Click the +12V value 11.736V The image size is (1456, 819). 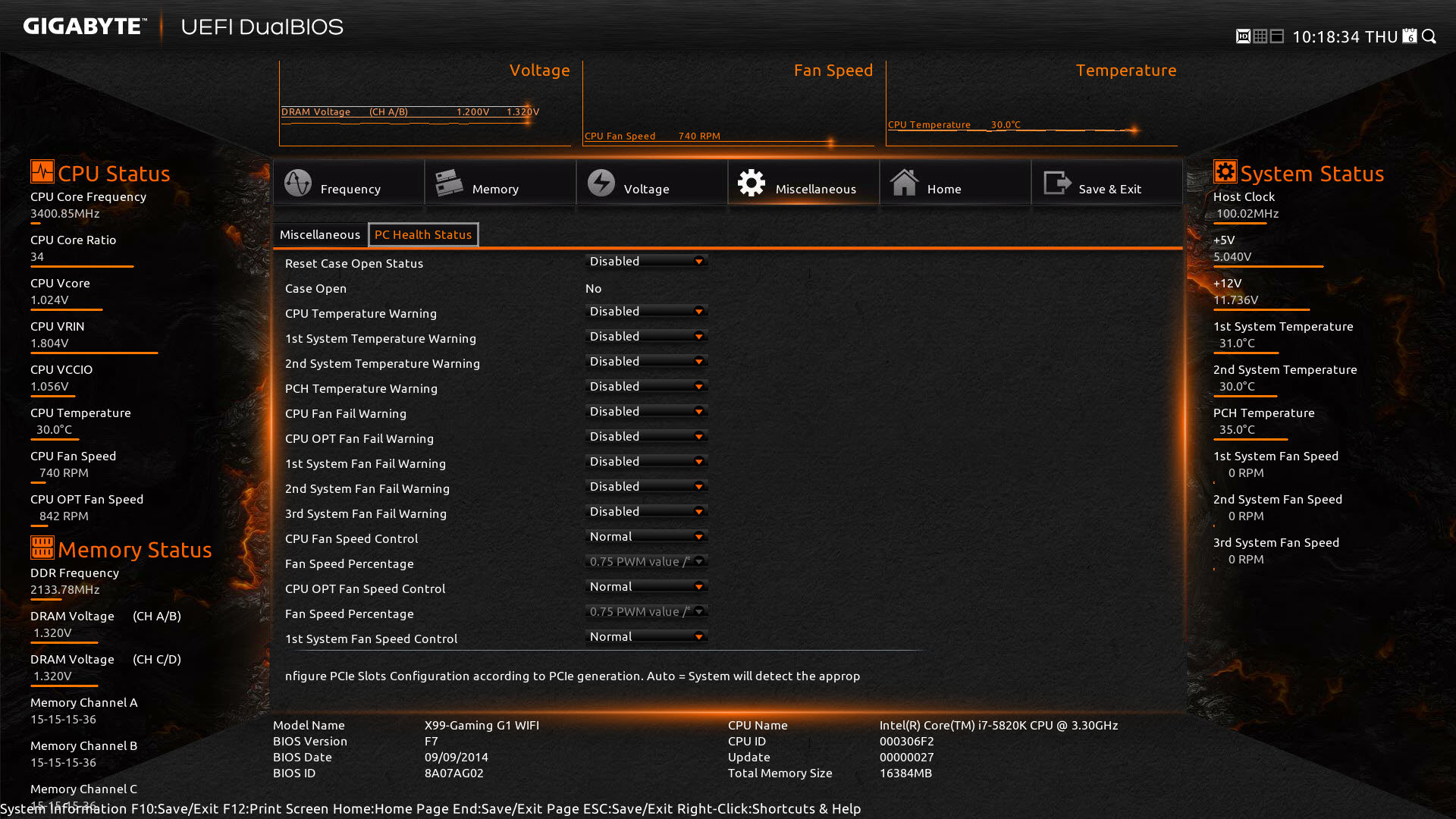pos(1236,300)
